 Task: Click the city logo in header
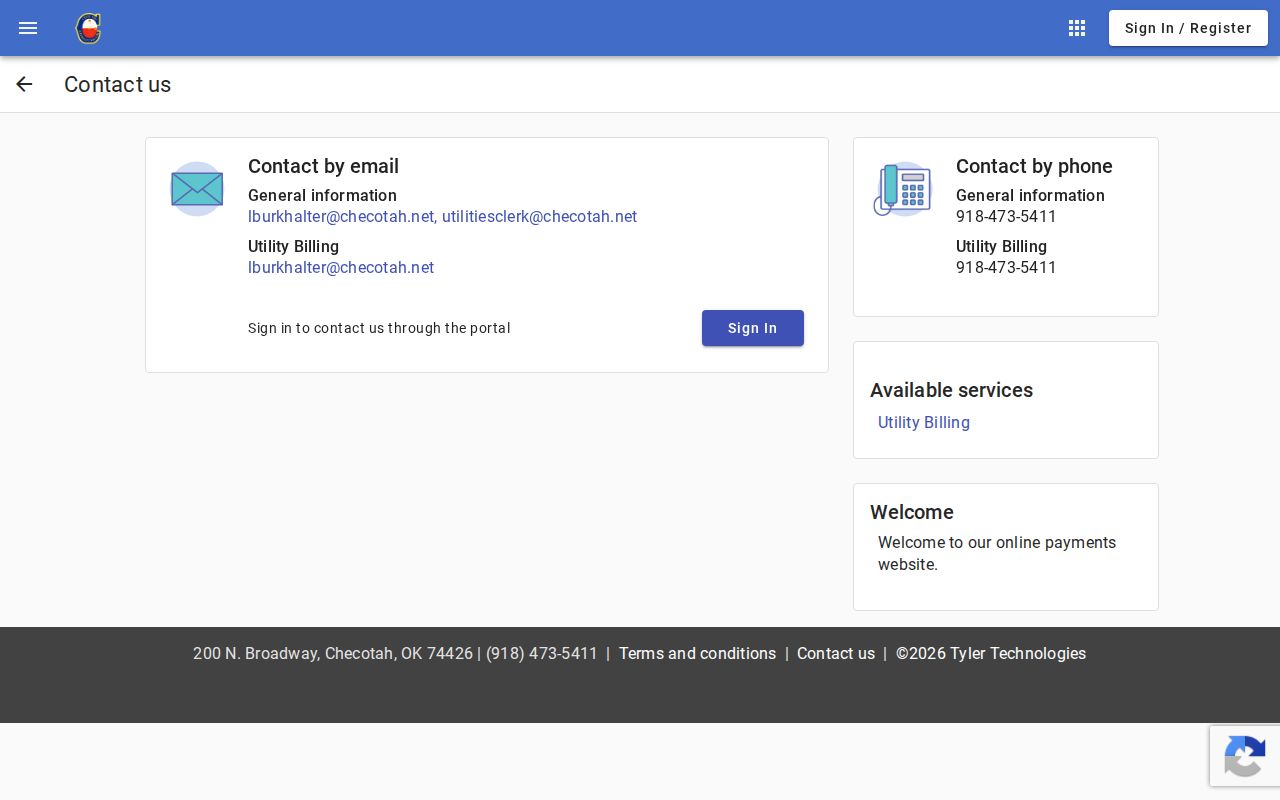89,28
